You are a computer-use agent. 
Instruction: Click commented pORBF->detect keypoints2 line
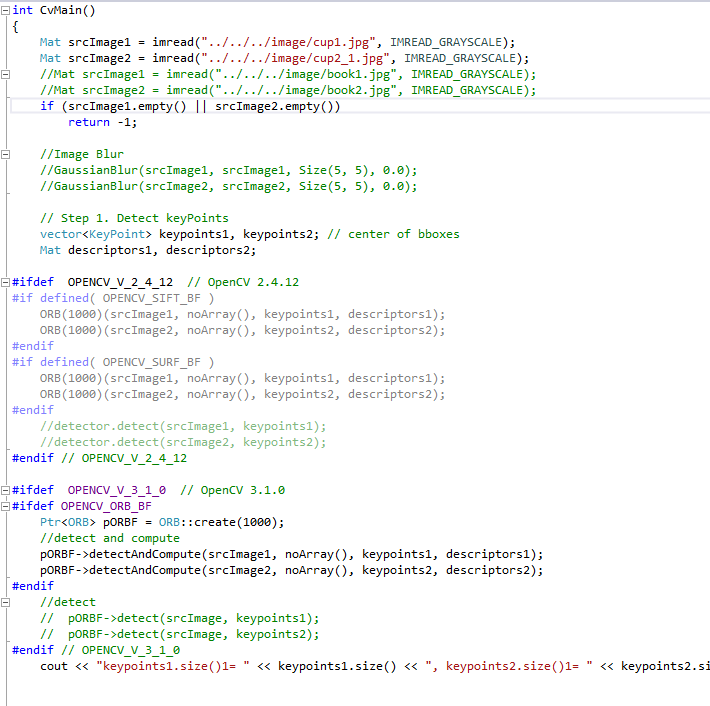click(180, 634)
